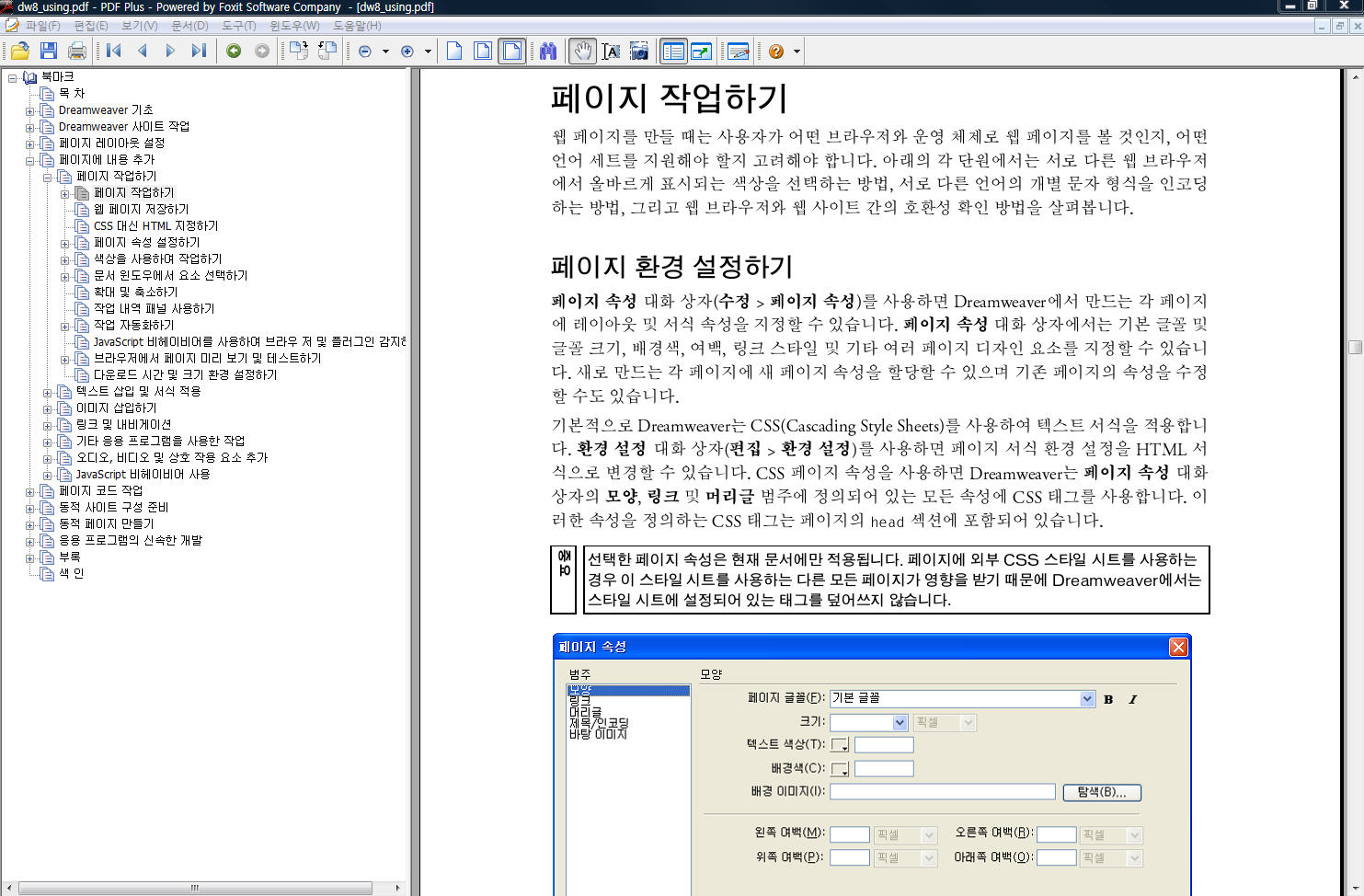This screenshot has height=896, width=1364.
Task: Expand the Dreamweaver 사이트 작업 bookmark
Action: click(x=29, y=127)
